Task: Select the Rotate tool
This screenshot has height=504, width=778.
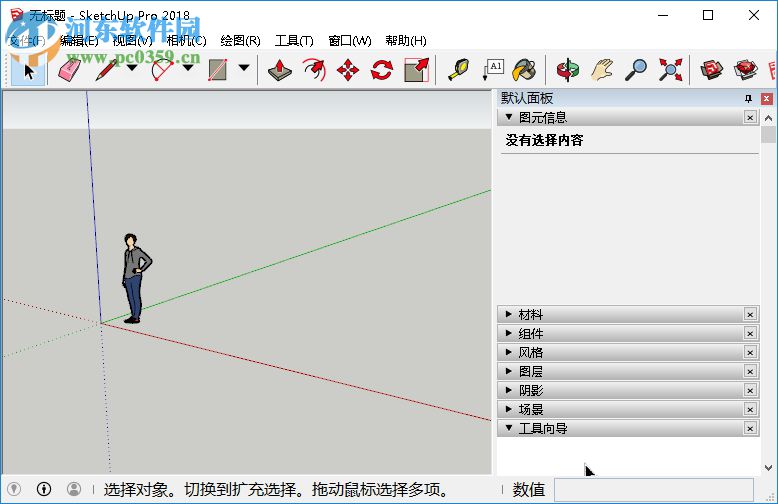Action: (382, 70)
